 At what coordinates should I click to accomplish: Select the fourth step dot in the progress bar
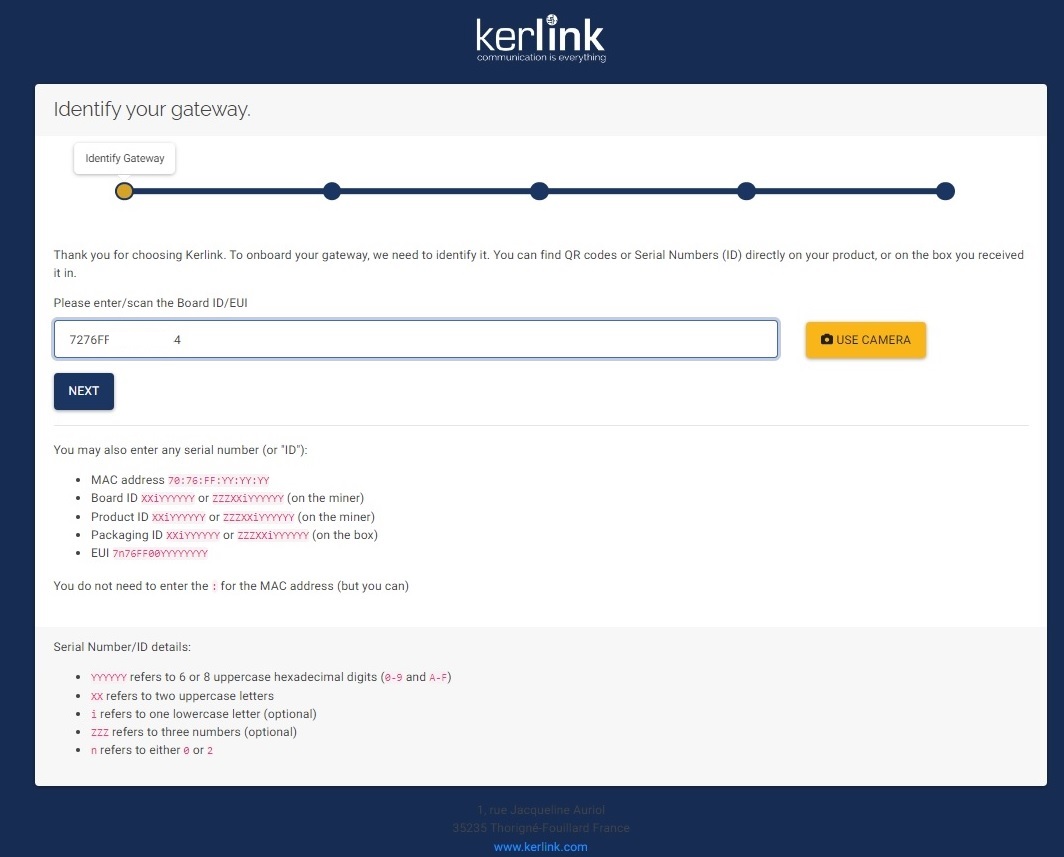pos(745,191)
